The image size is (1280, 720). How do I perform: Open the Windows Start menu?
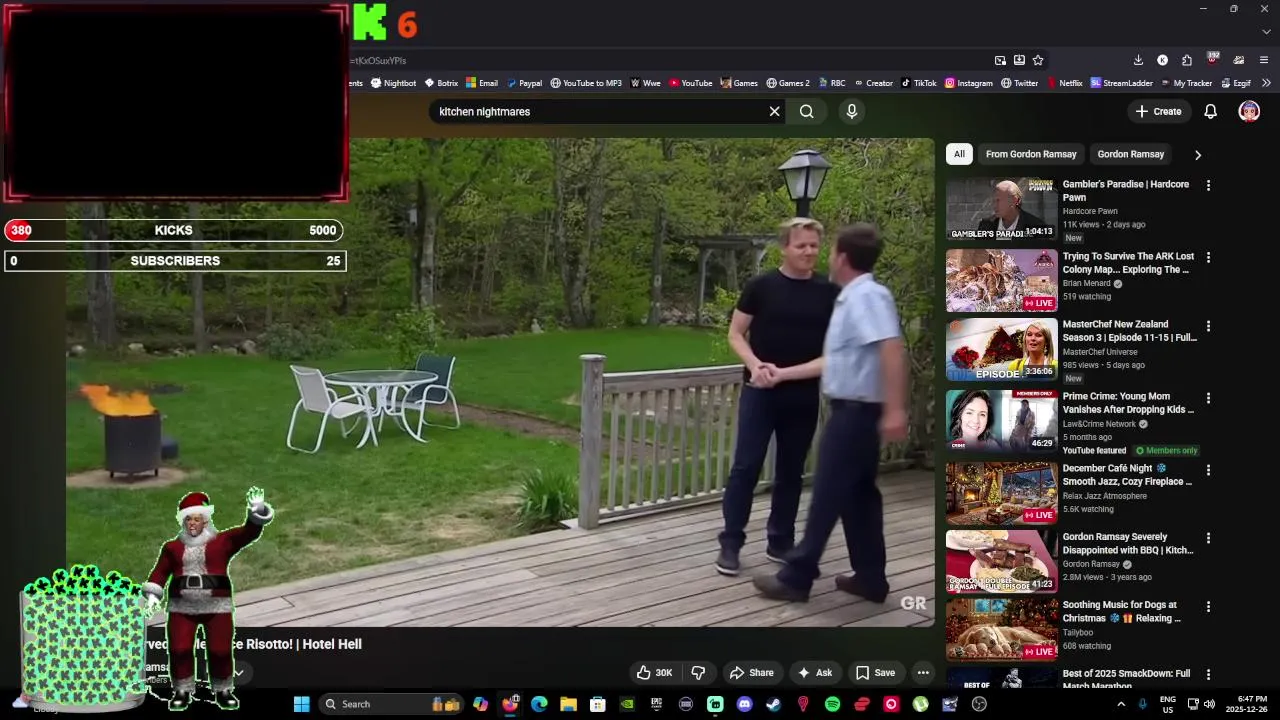[301, 704]
